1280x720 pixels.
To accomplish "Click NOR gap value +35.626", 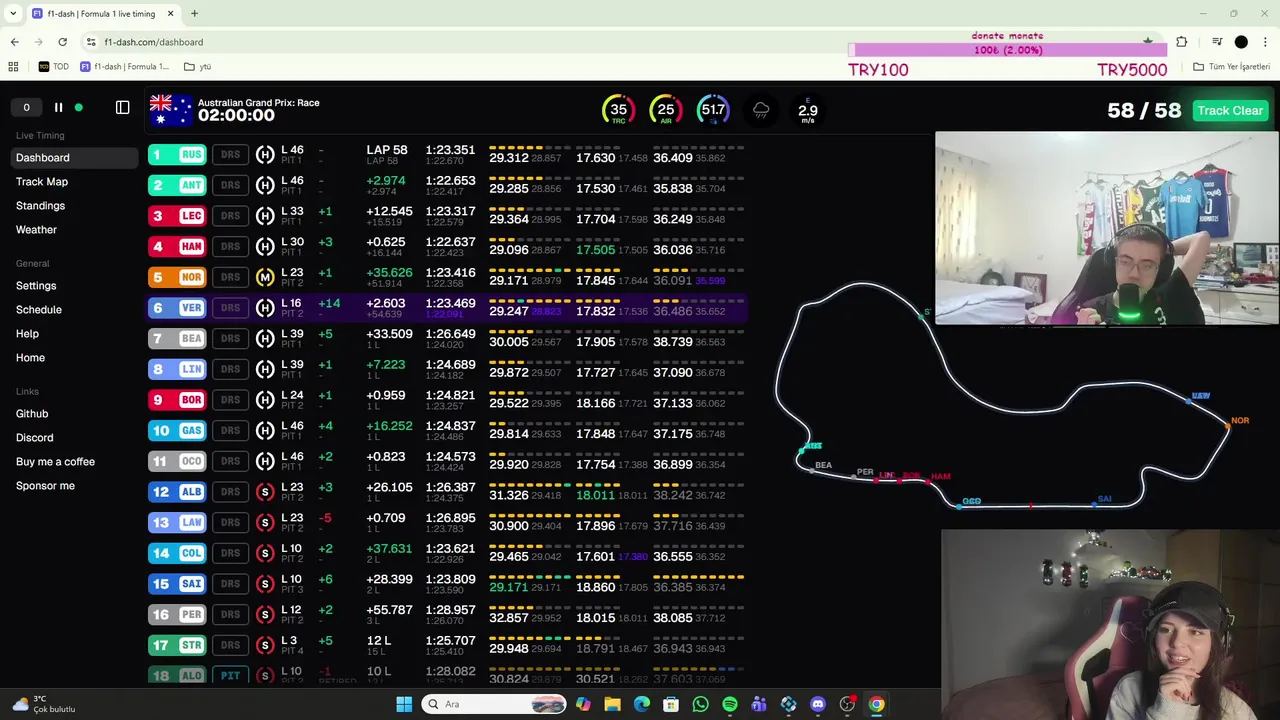I will (x=389, y=272).
